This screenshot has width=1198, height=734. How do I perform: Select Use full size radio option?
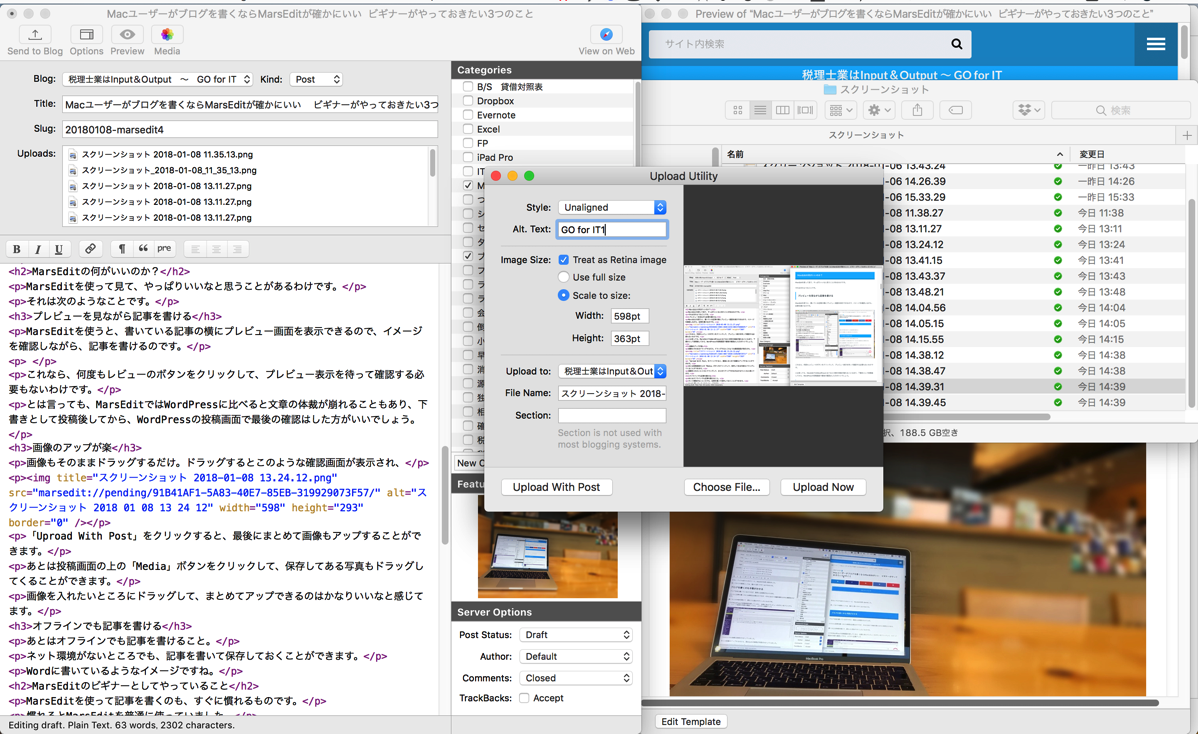pyautogui.click(x=564, y=277)
